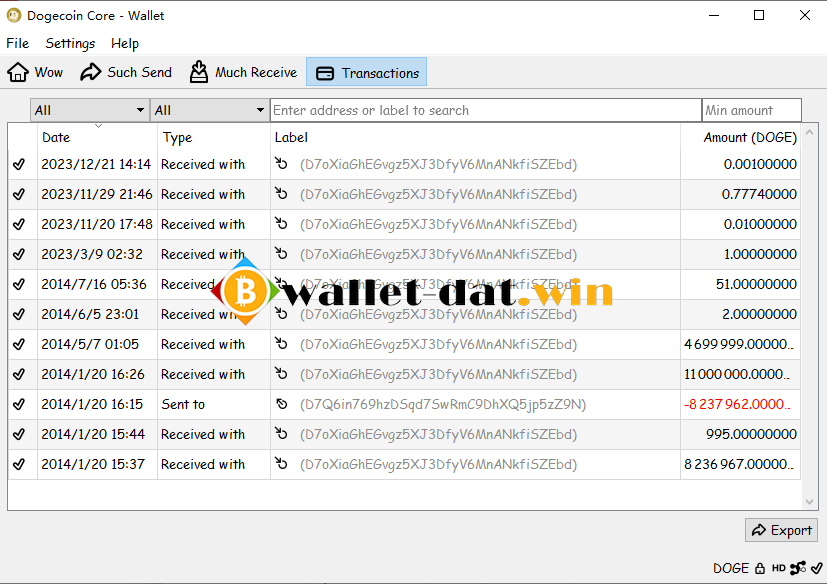Open the File menu
Viewport: 827px width, 584px height.
coord(17,43)
